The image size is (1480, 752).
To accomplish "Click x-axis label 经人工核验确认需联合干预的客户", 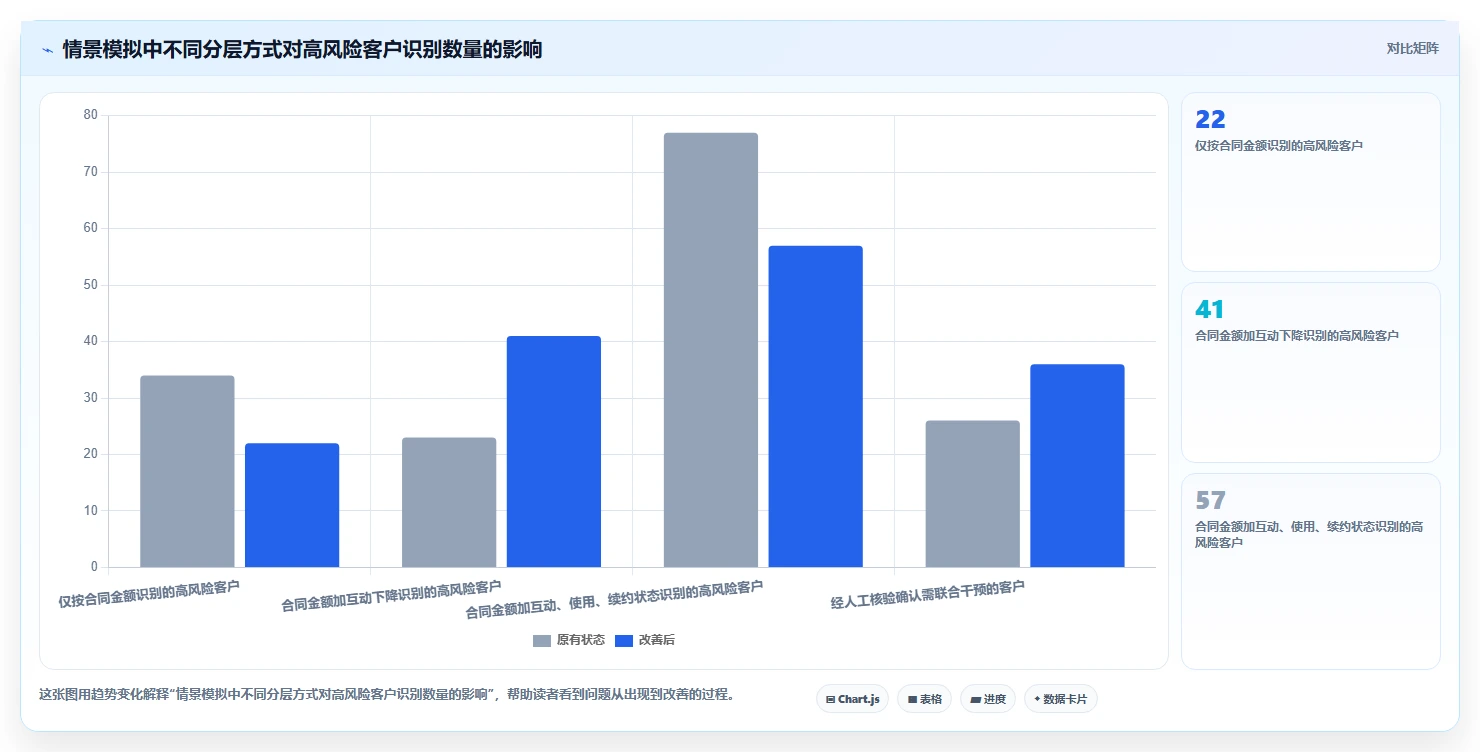I will click(928, 594).
